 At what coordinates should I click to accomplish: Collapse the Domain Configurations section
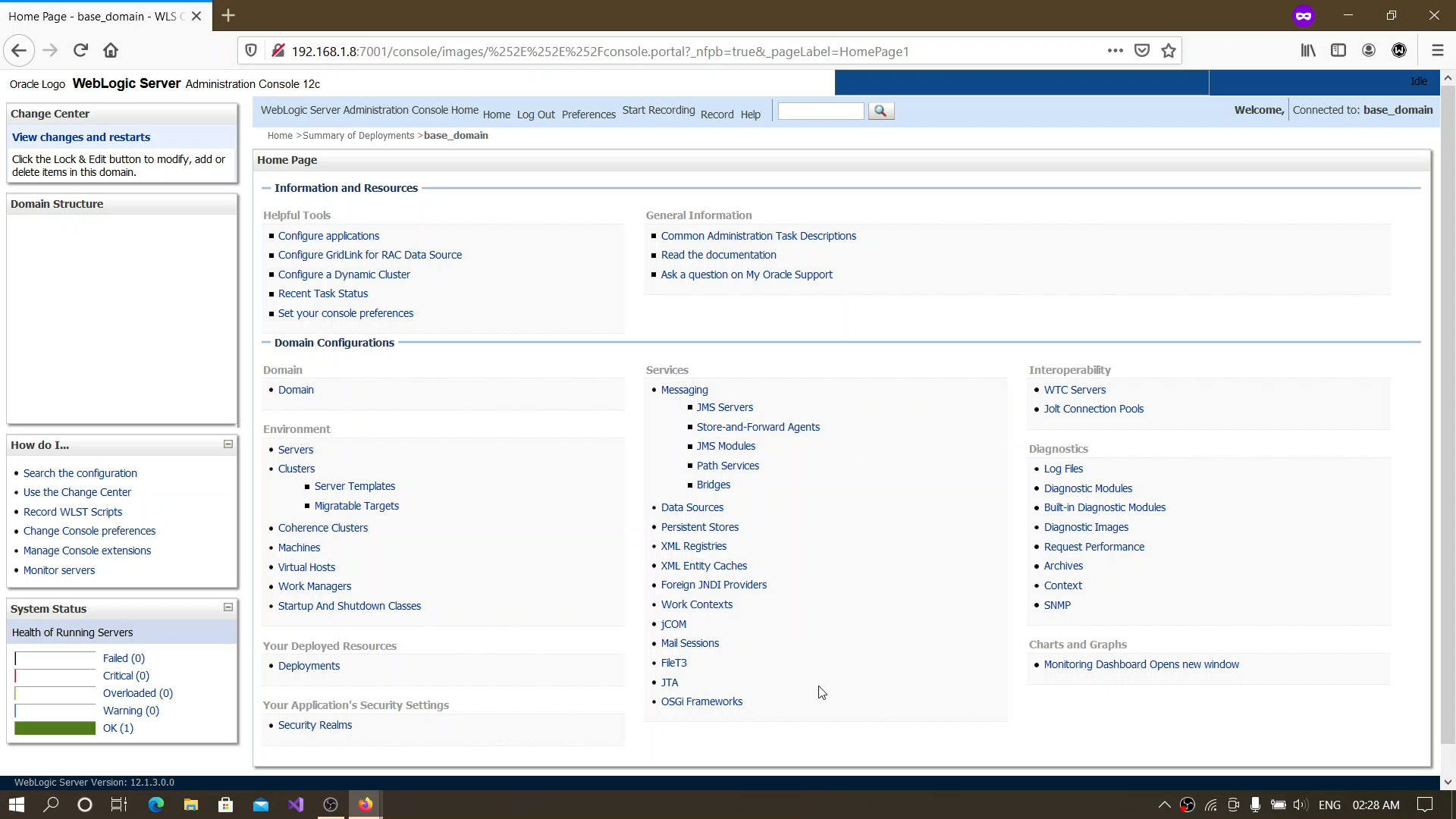(266, 343)
